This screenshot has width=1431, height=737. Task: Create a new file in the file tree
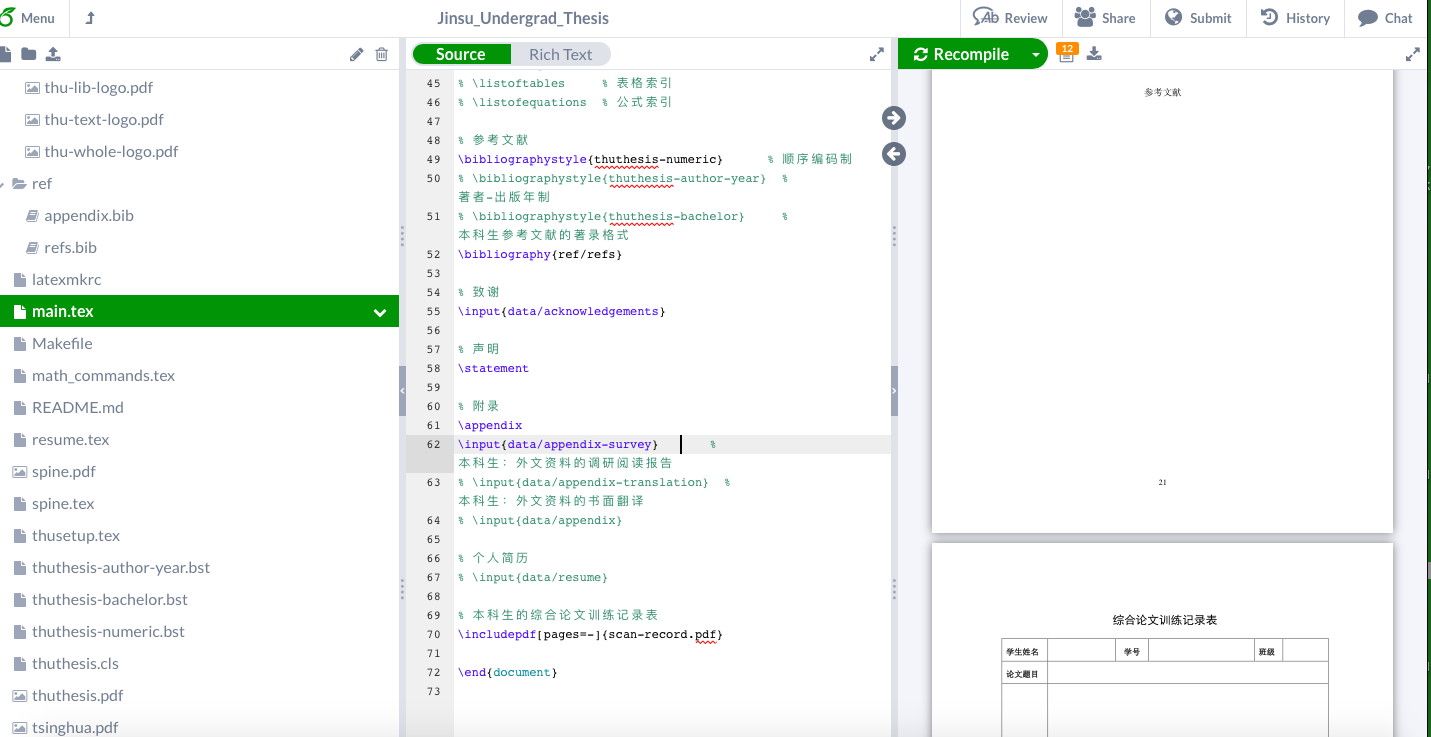pyautogui.click(x=6, y=54)
